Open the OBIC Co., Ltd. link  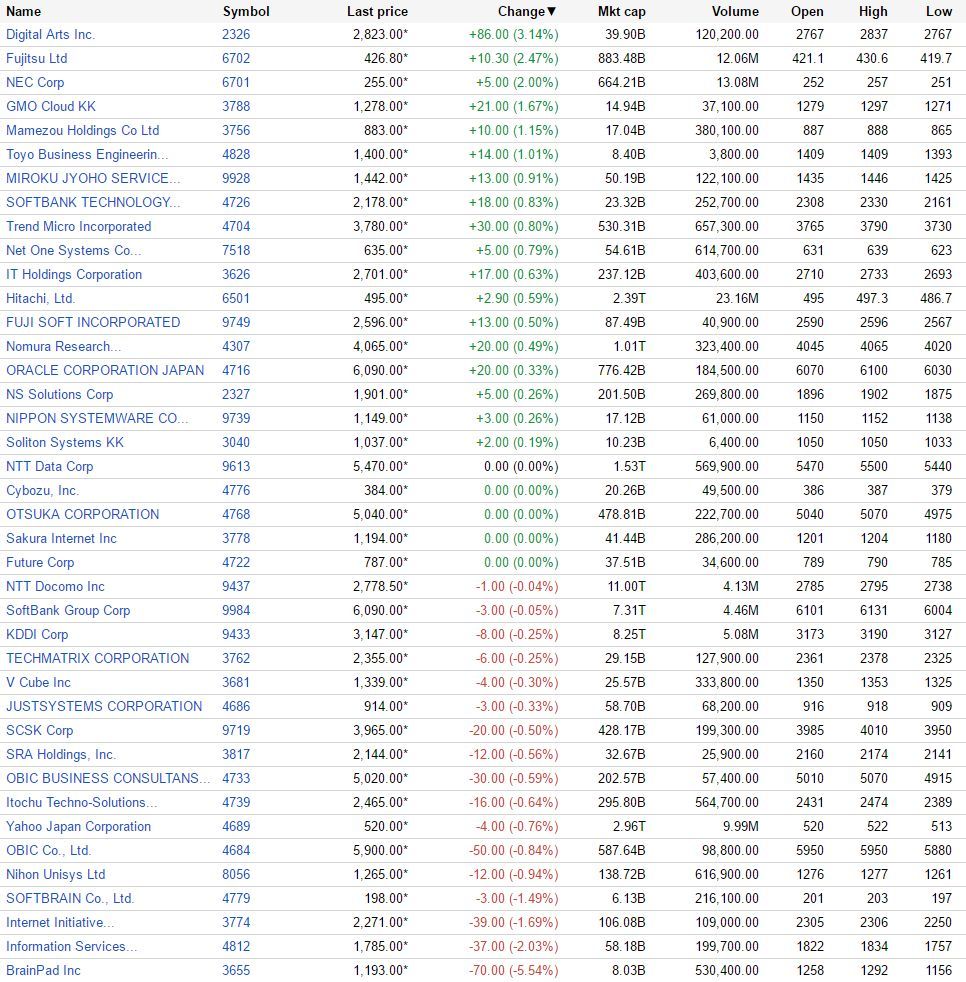[x=48, y=850]
